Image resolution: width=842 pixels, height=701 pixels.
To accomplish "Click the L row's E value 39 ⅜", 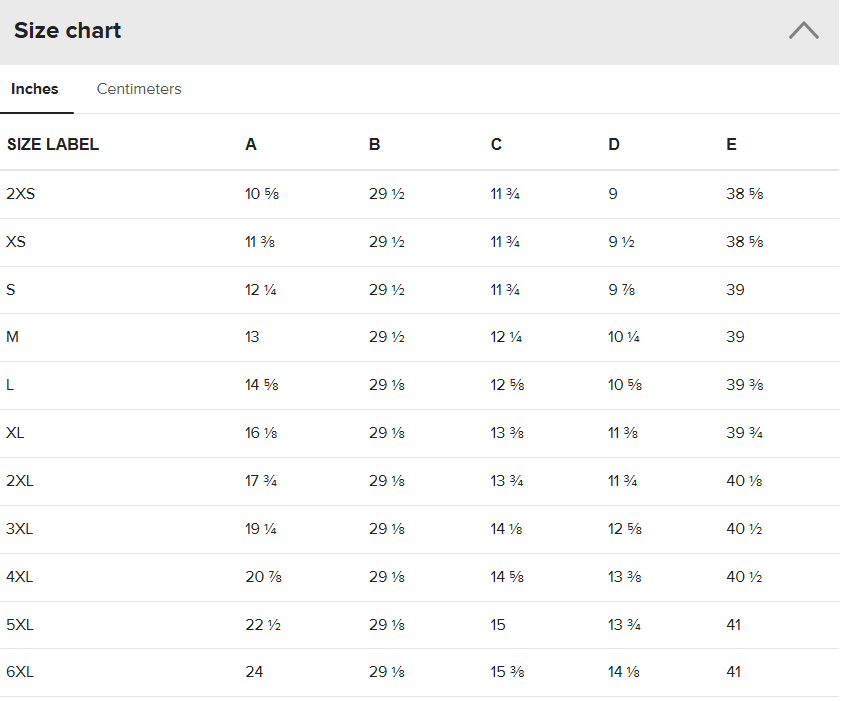I will [744, 385].
